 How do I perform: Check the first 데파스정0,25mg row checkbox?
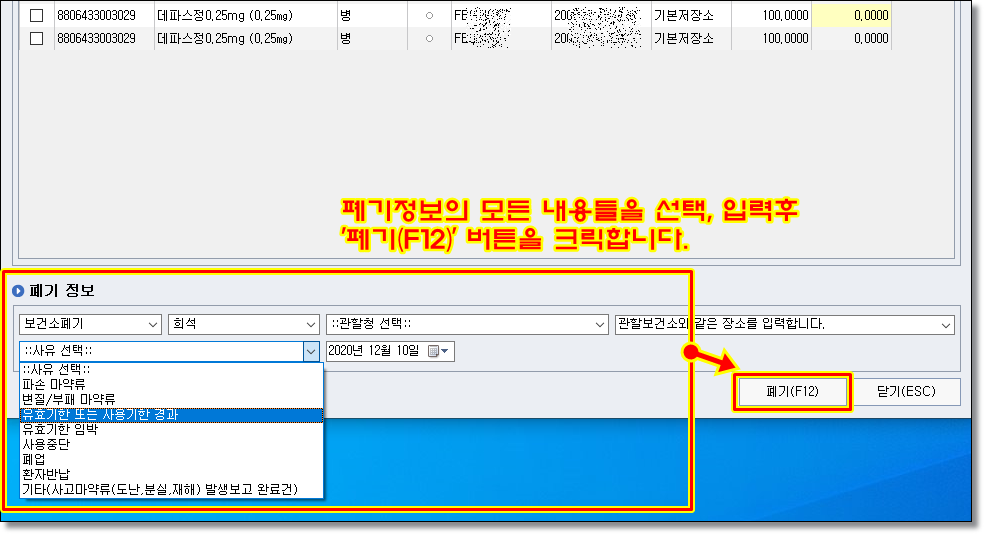37,15
